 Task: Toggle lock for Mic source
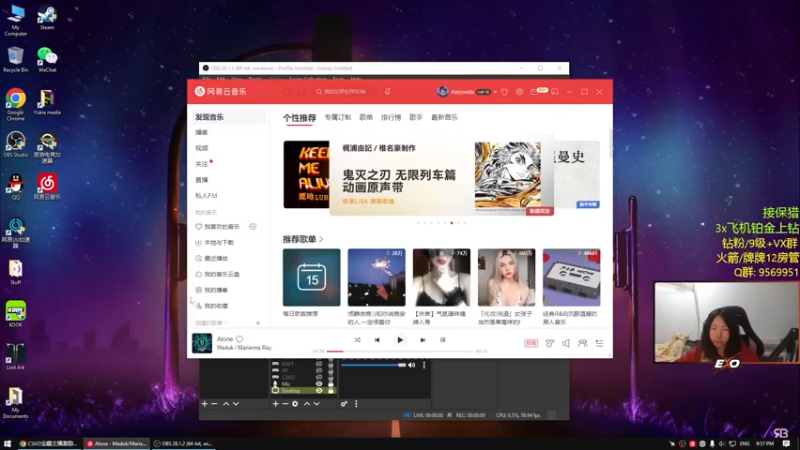tap(331, 384)
